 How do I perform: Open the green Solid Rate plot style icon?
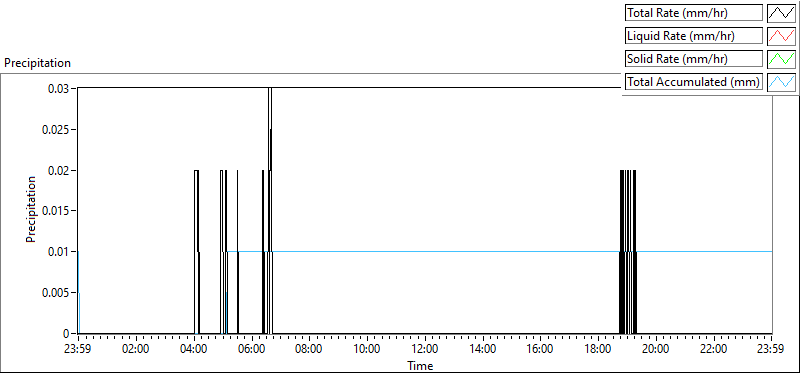pos(782,59)
